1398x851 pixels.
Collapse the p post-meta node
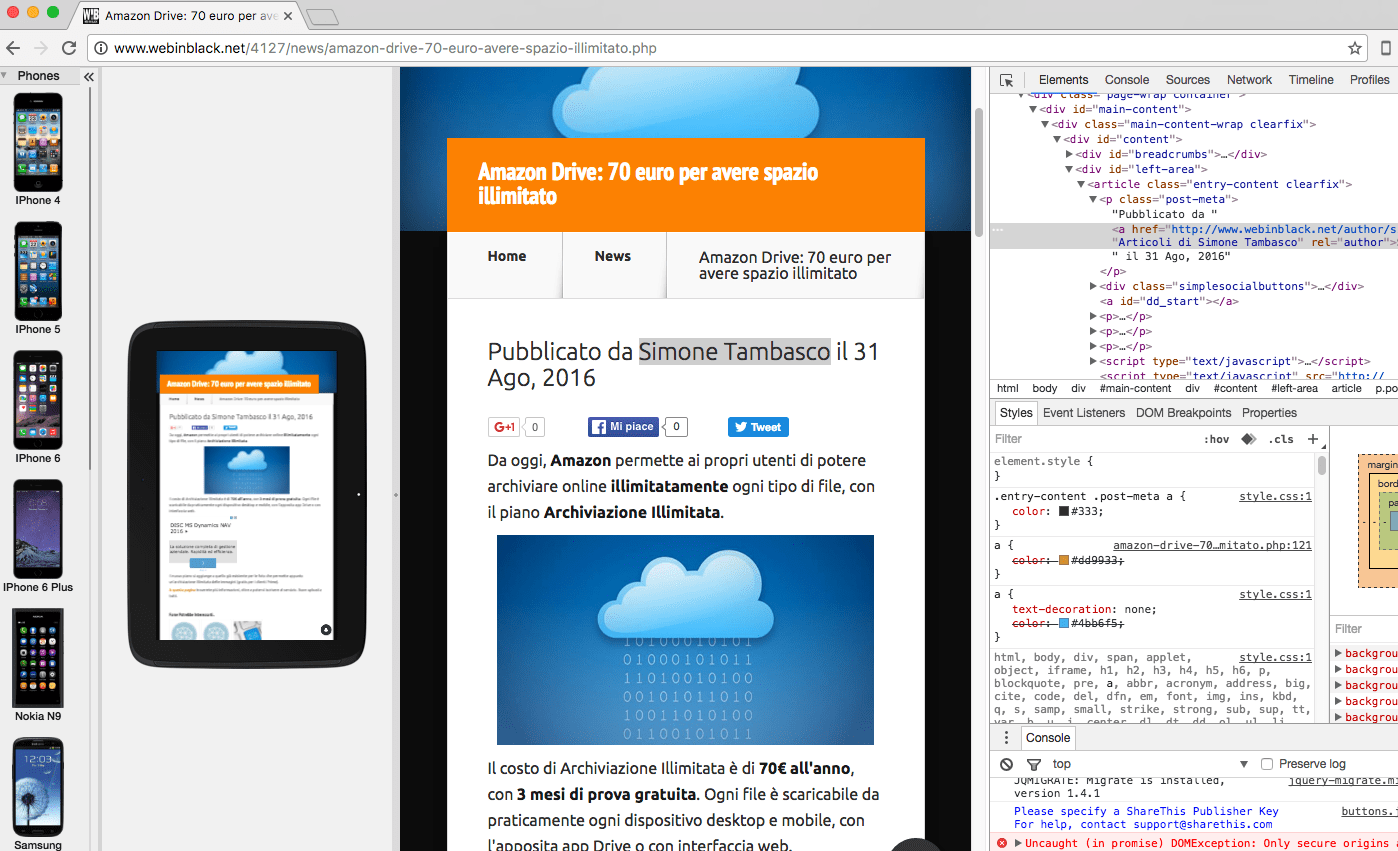point(1093,199)
